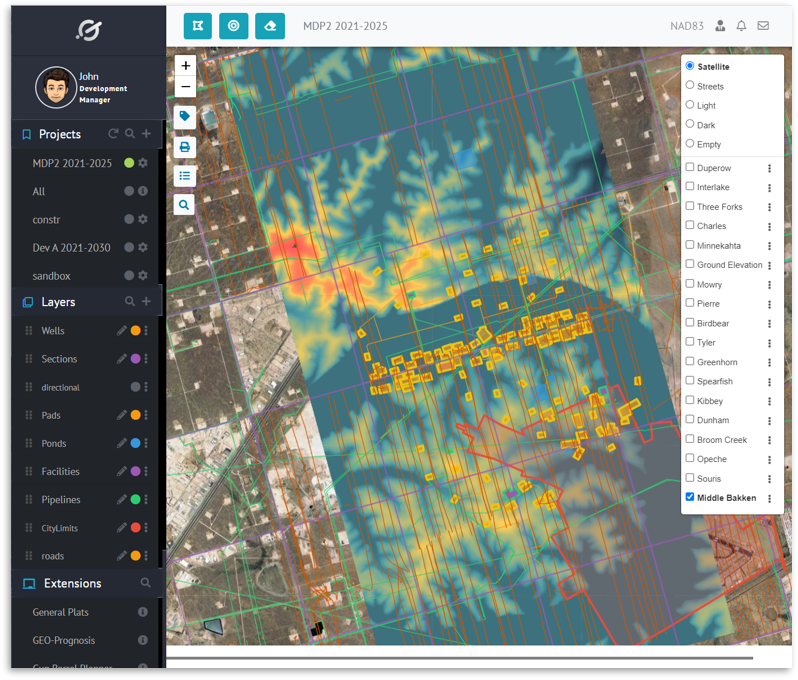The height and width of the screenshot is (680, 798).
Task: Enable the Greenhorn overlay checkbox
Action: (690, 361)
